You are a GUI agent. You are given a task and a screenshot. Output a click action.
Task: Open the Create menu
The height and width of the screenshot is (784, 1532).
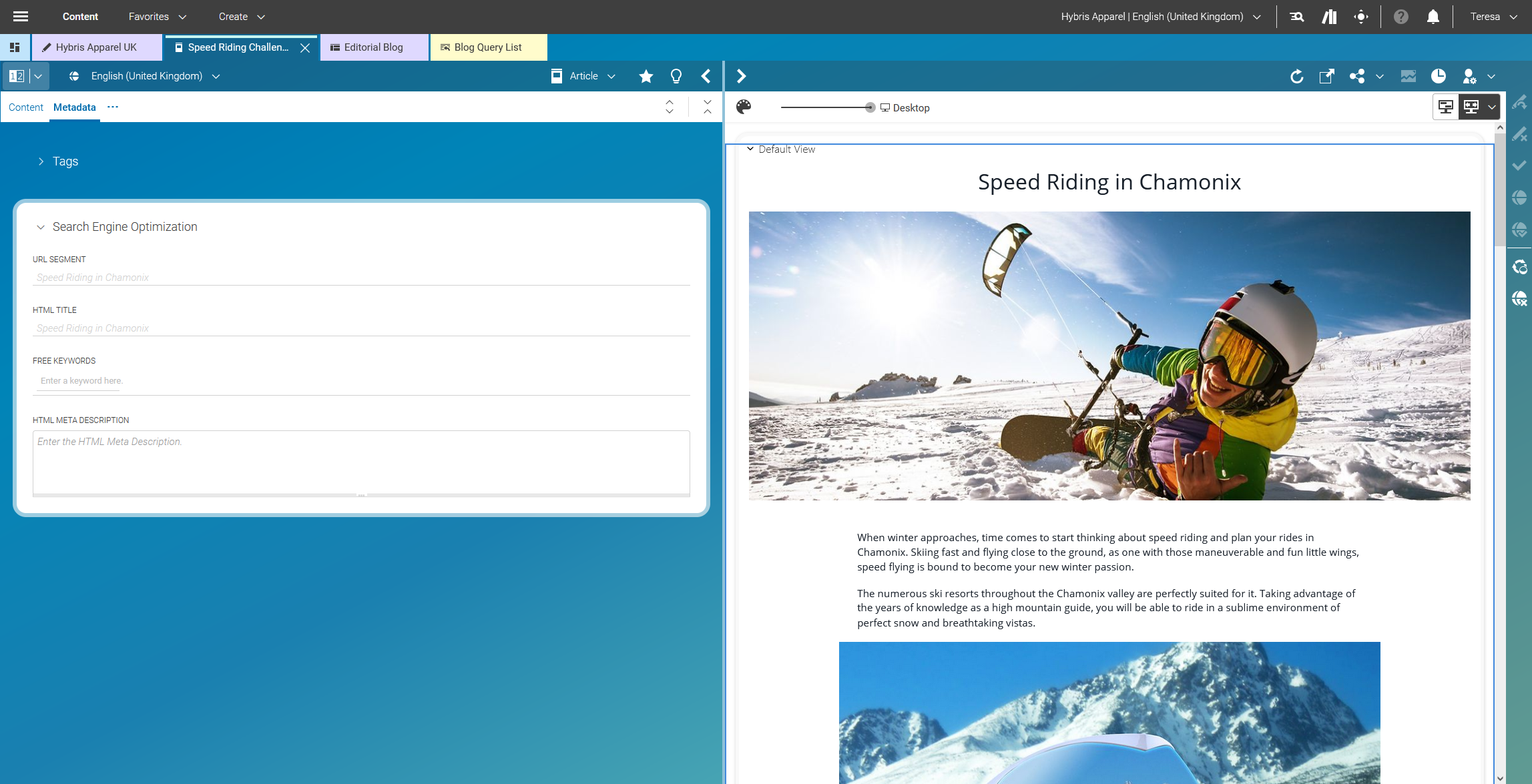tap(232, 17)
